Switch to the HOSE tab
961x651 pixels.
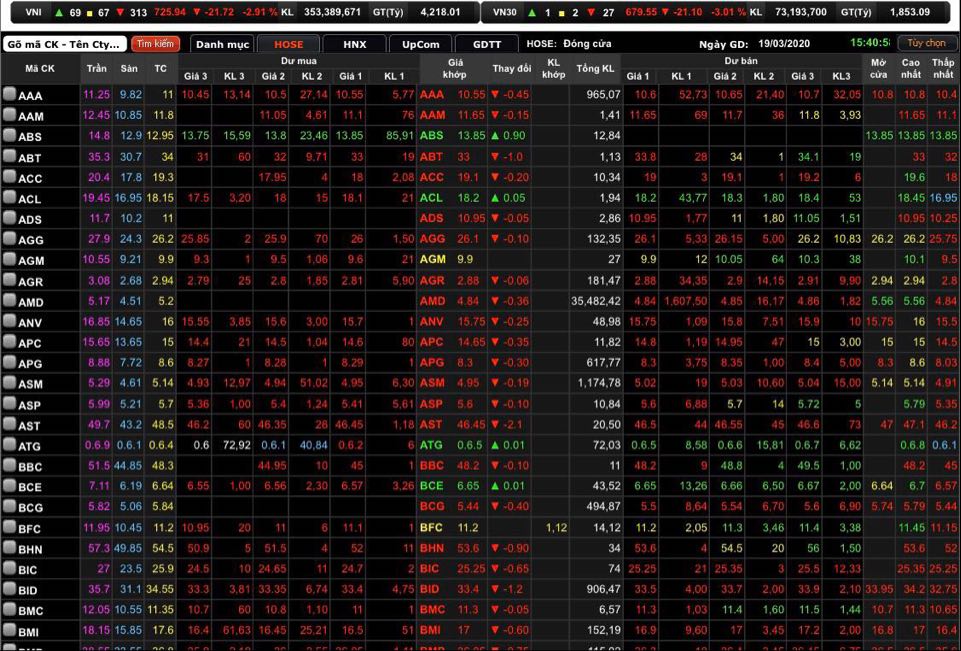coord(288,45)
